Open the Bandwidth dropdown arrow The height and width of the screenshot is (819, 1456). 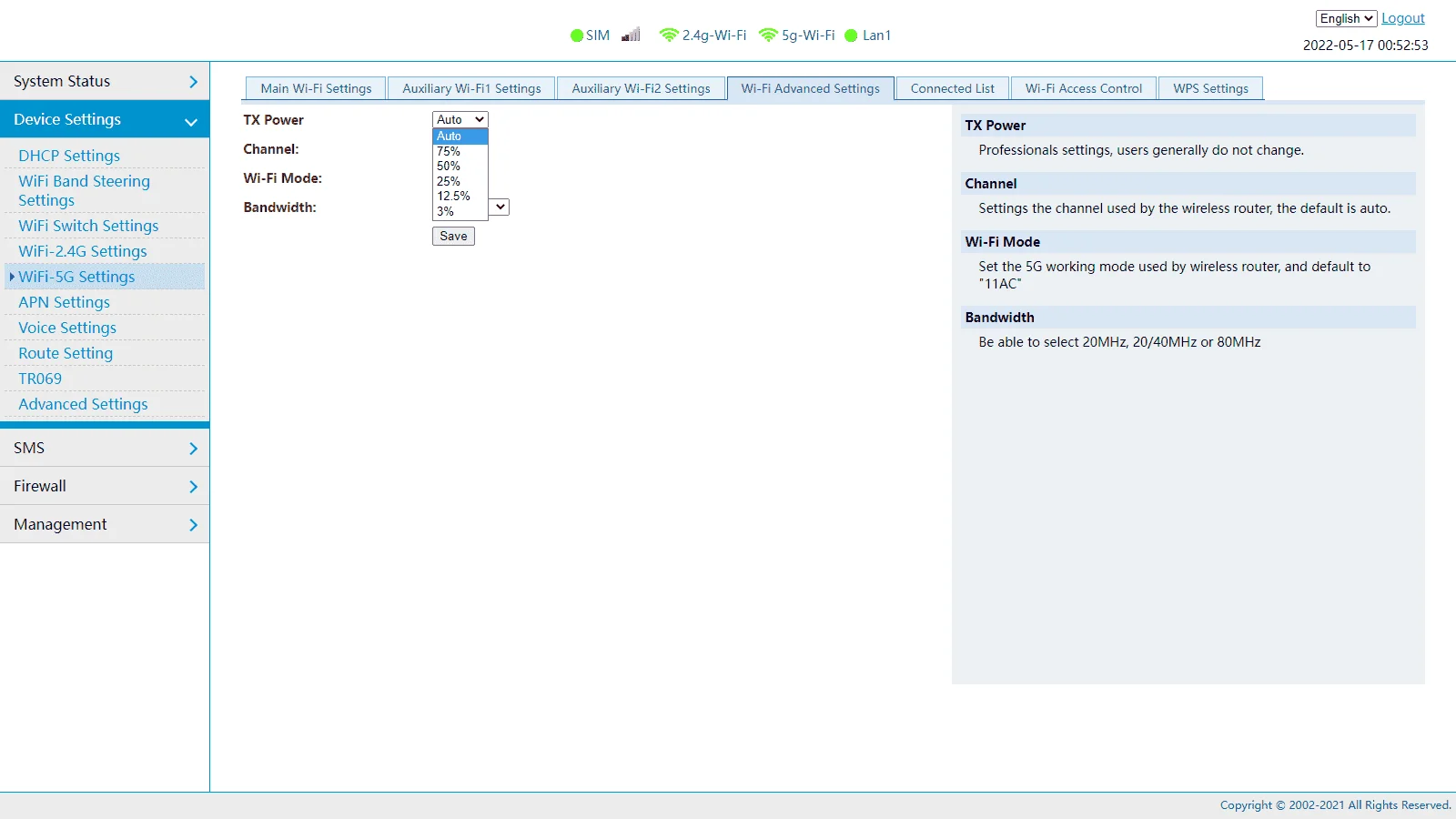click(500, 207)
